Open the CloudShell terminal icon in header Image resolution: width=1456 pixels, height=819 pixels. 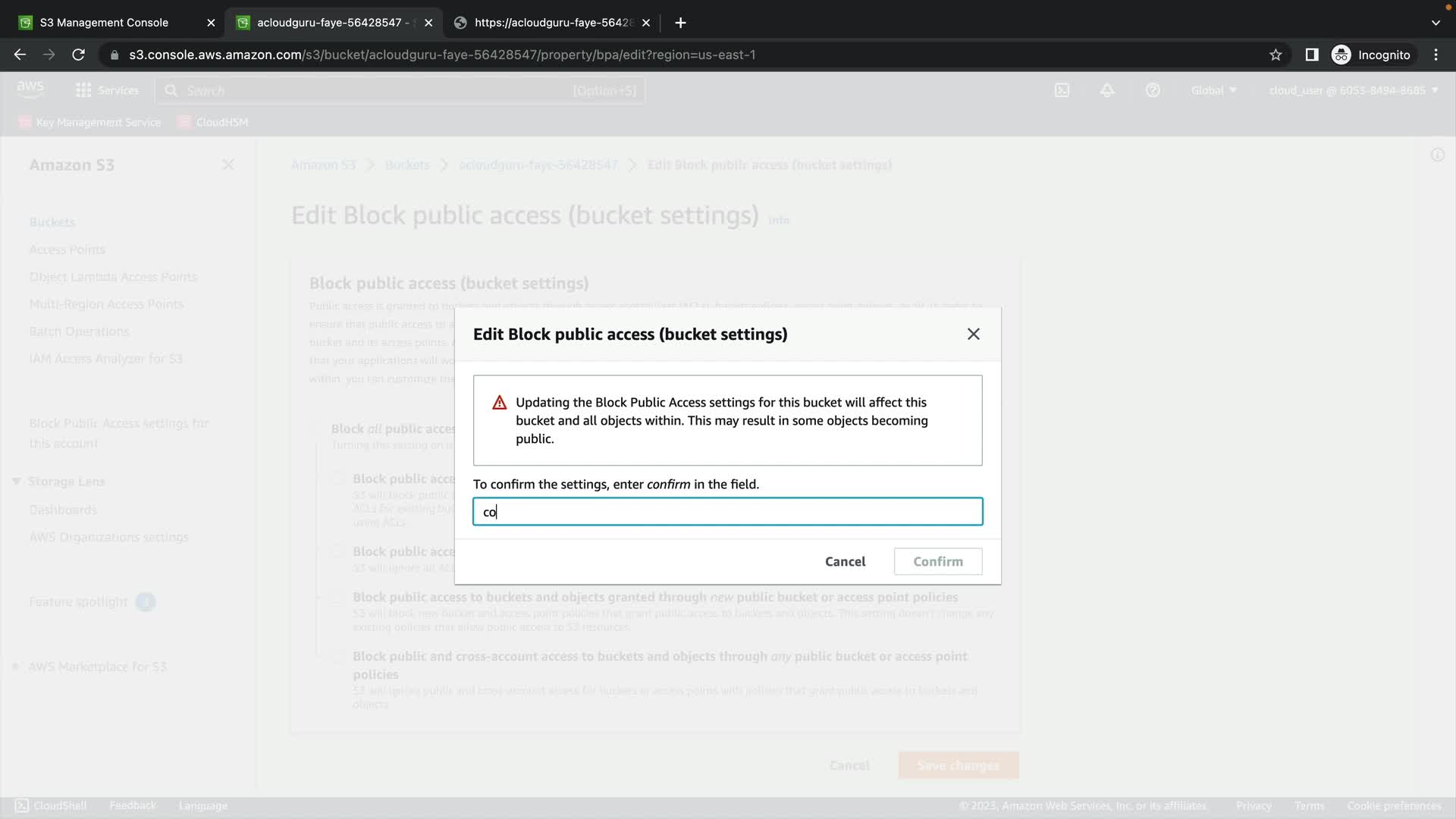[x=1062, y=90]
